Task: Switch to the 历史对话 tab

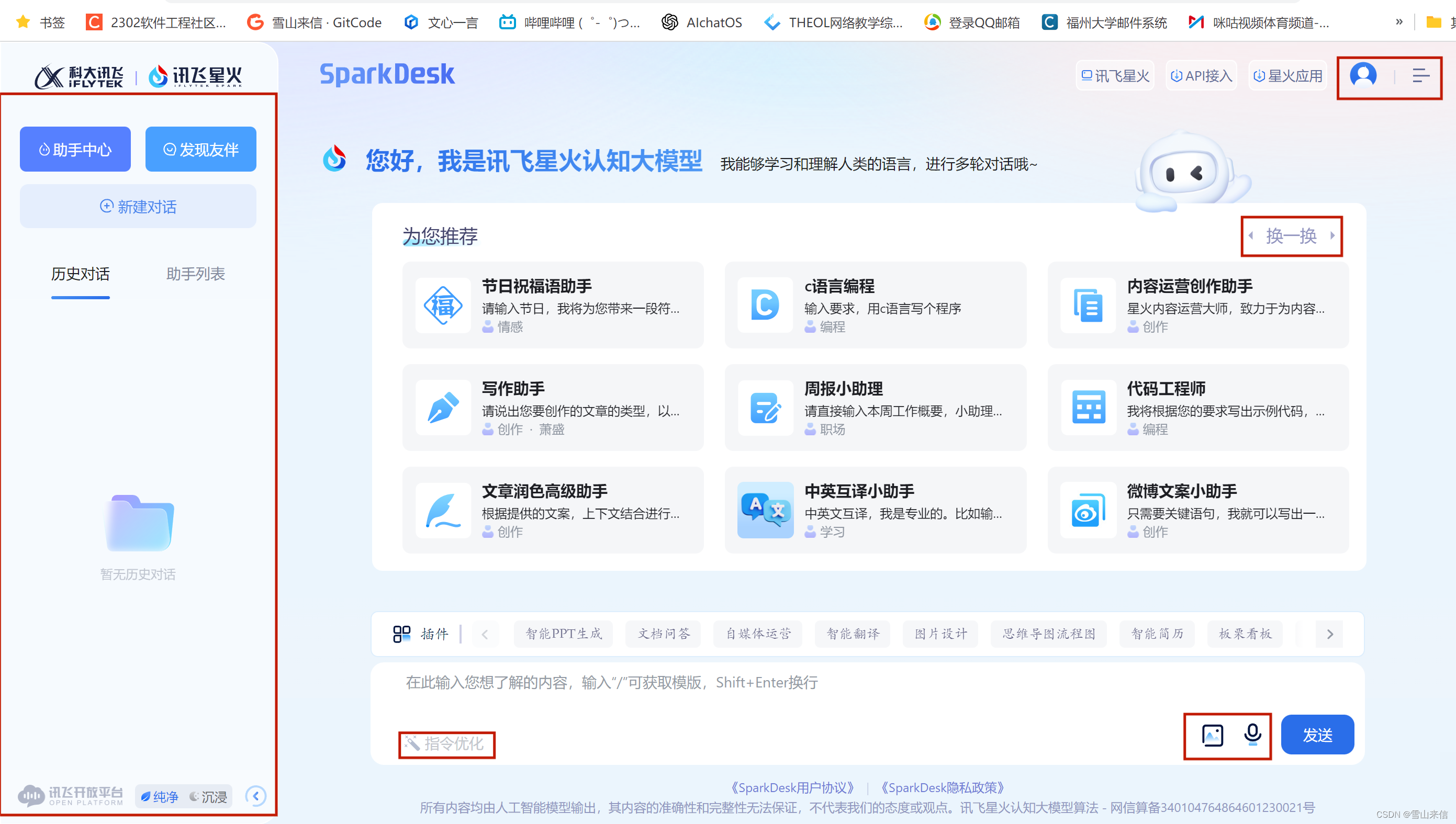Action: [81, 274]
